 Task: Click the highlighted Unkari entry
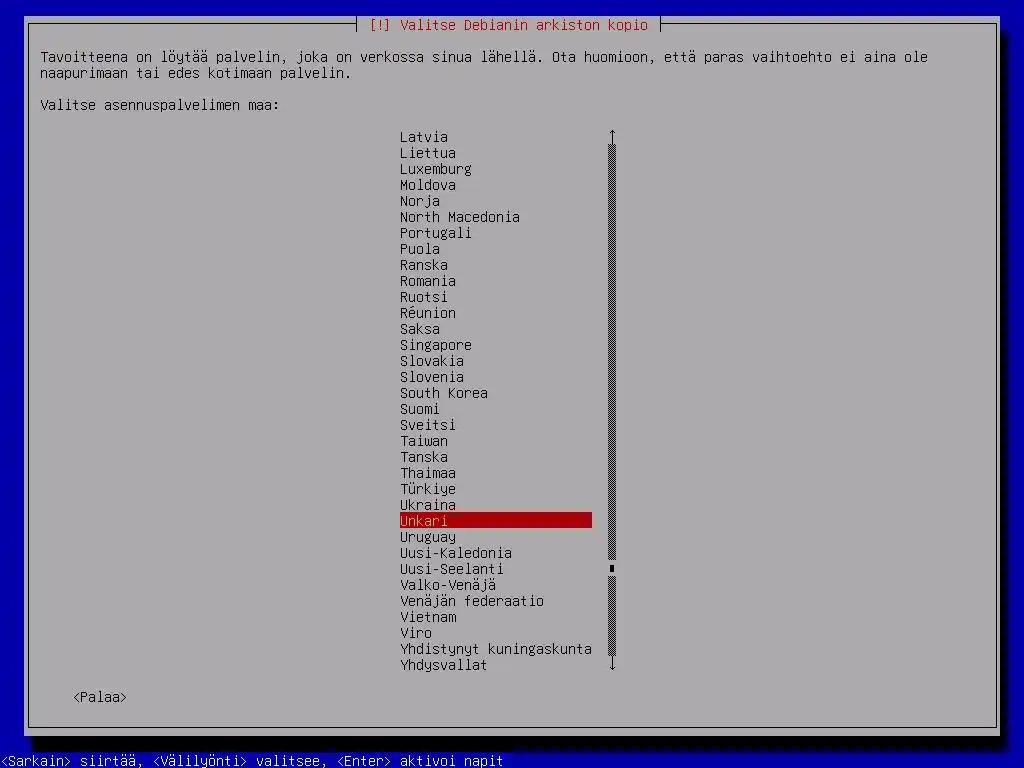point(496,520)
